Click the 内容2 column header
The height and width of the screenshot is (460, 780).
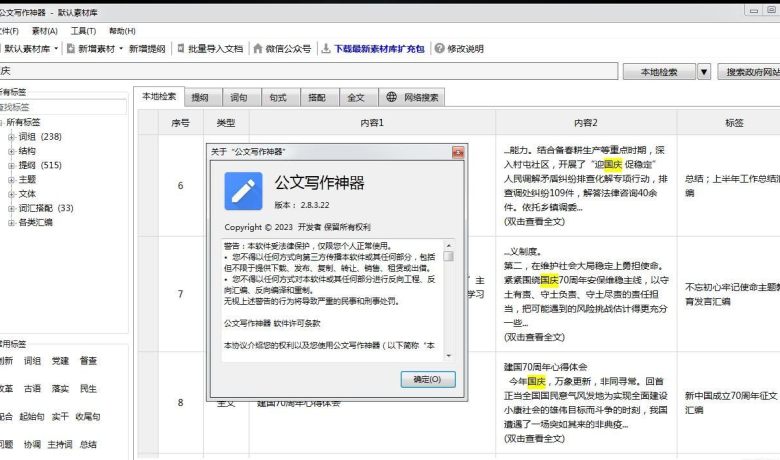(x=586, y=122)
